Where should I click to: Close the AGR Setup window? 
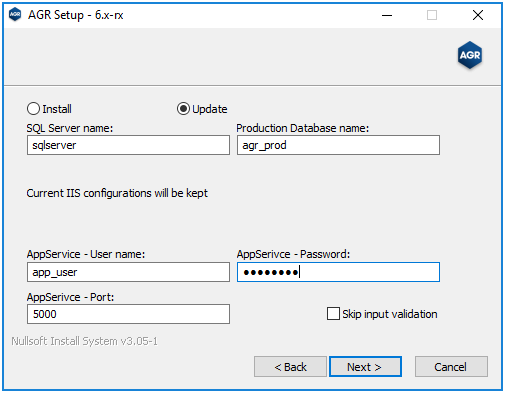click(478, 15)
